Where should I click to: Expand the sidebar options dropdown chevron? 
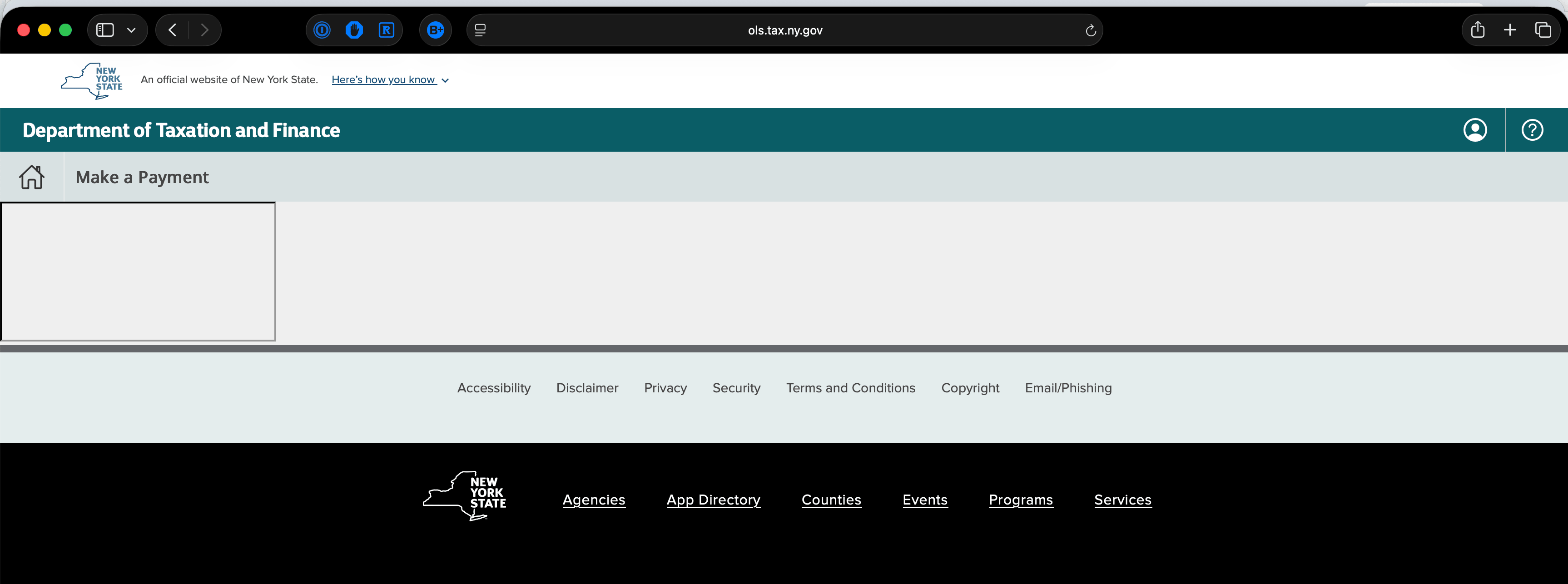coord(131,30)
